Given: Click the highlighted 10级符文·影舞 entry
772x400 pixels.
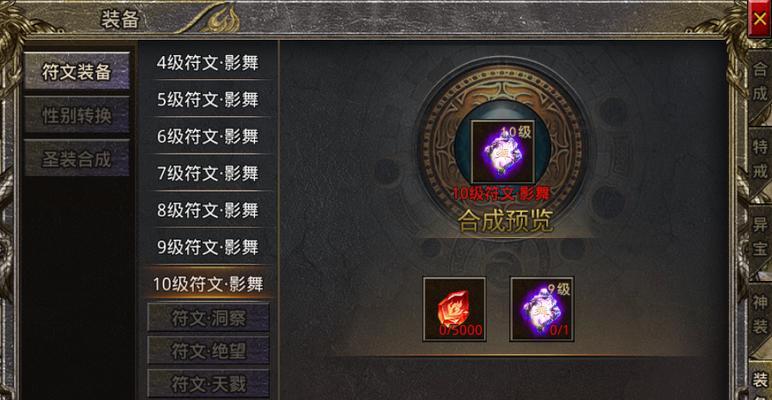Looking at the screenshot, I should click(x=208, y=284).
